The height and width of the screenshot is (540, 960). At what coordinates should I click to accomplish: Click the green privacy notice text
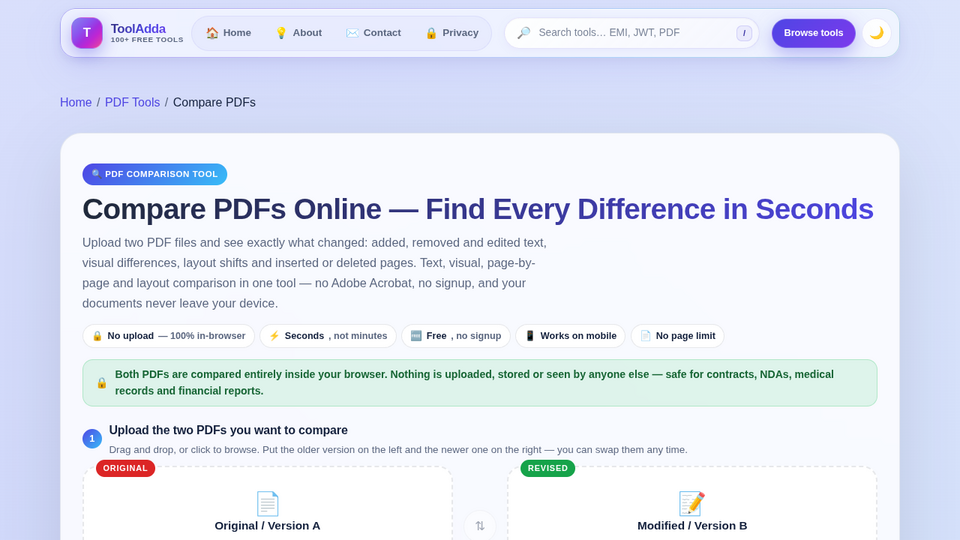pos(474,383)
